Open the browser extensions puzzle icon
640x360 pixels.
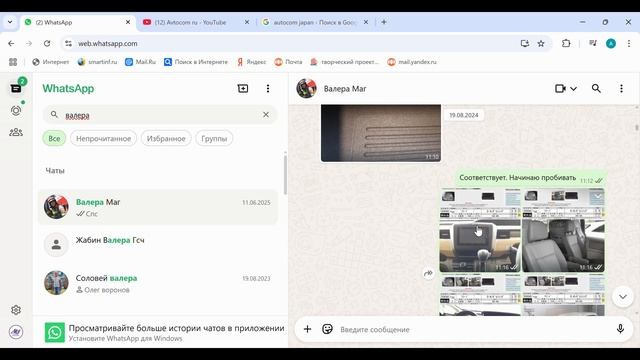coord(566,43)
